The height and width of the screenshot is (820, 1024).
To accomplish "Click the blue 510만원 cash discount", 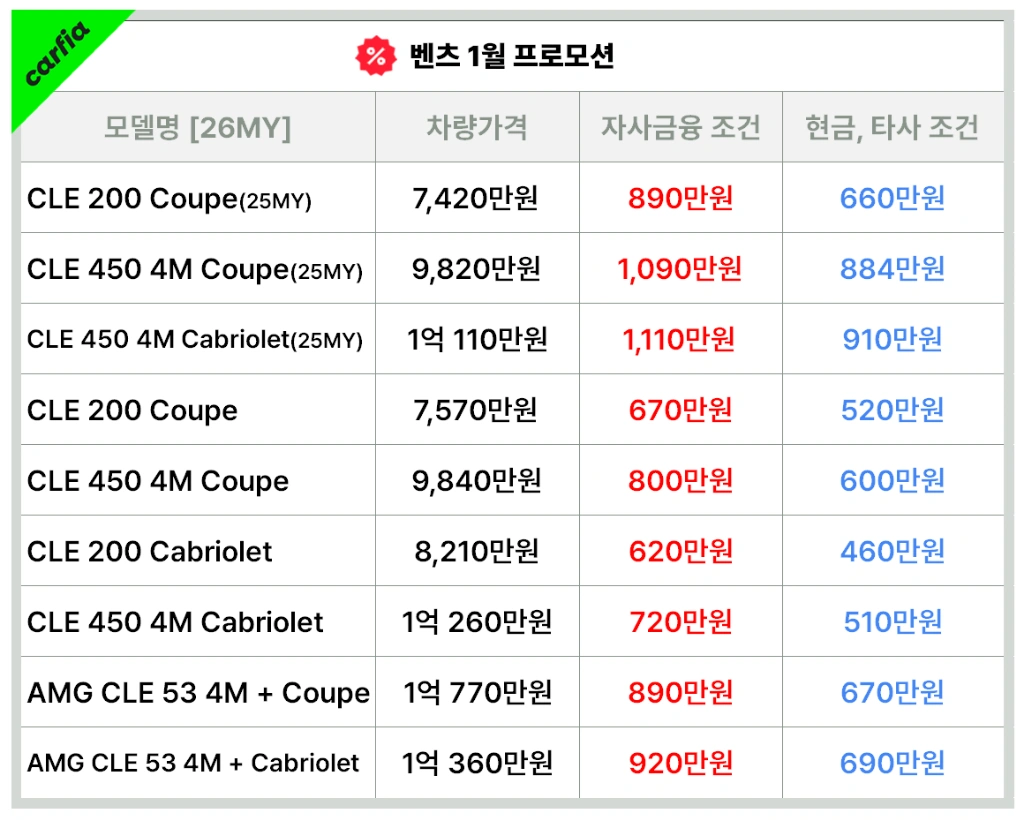I will point(893,622).
